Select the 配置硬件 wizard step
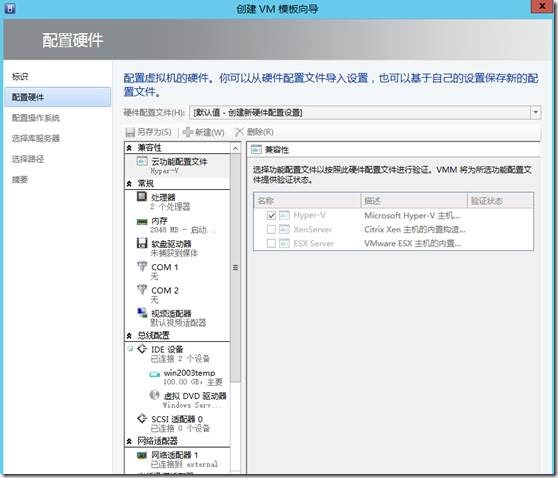This screenshot has width=558, height=478. coord(58,97)
